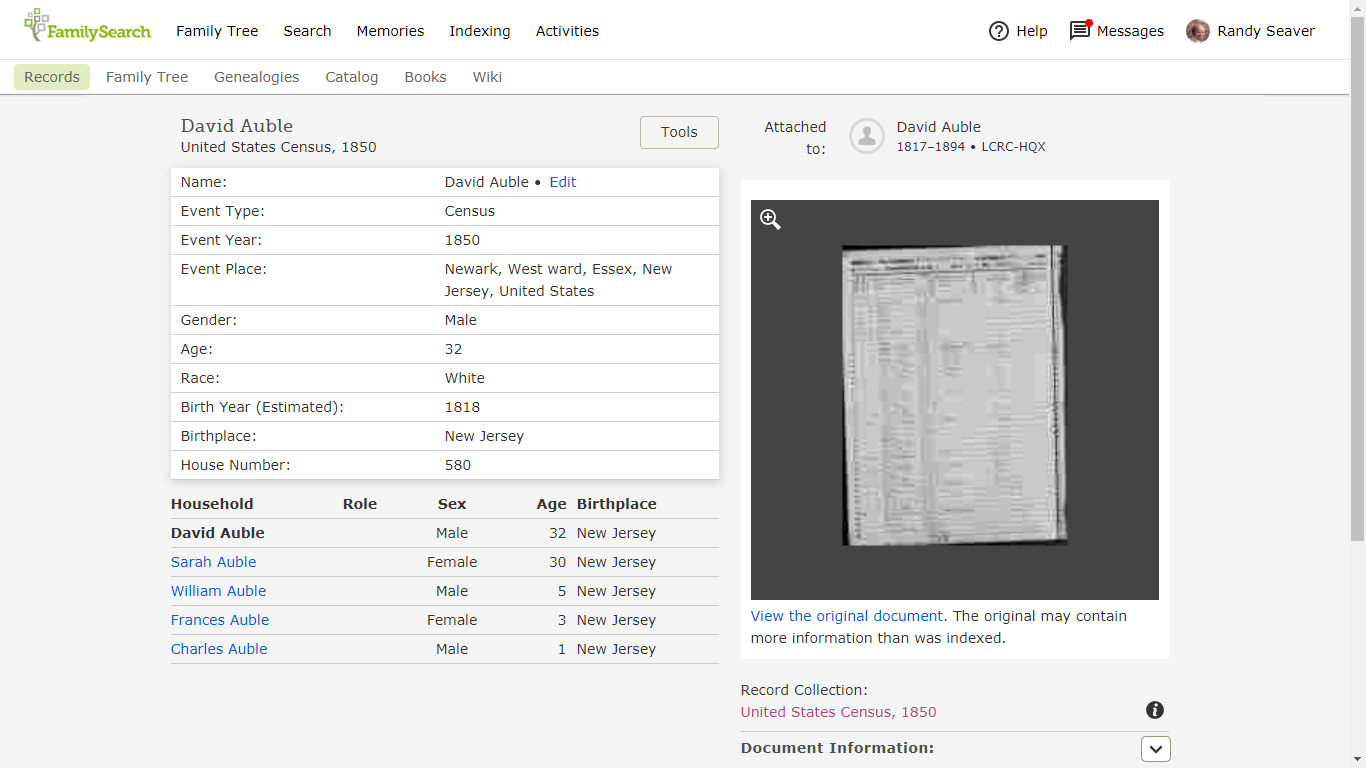The height and width of the screenshot is (768, 1366).
Task: Open the Catalog tab
Action: tap(351, 77)
